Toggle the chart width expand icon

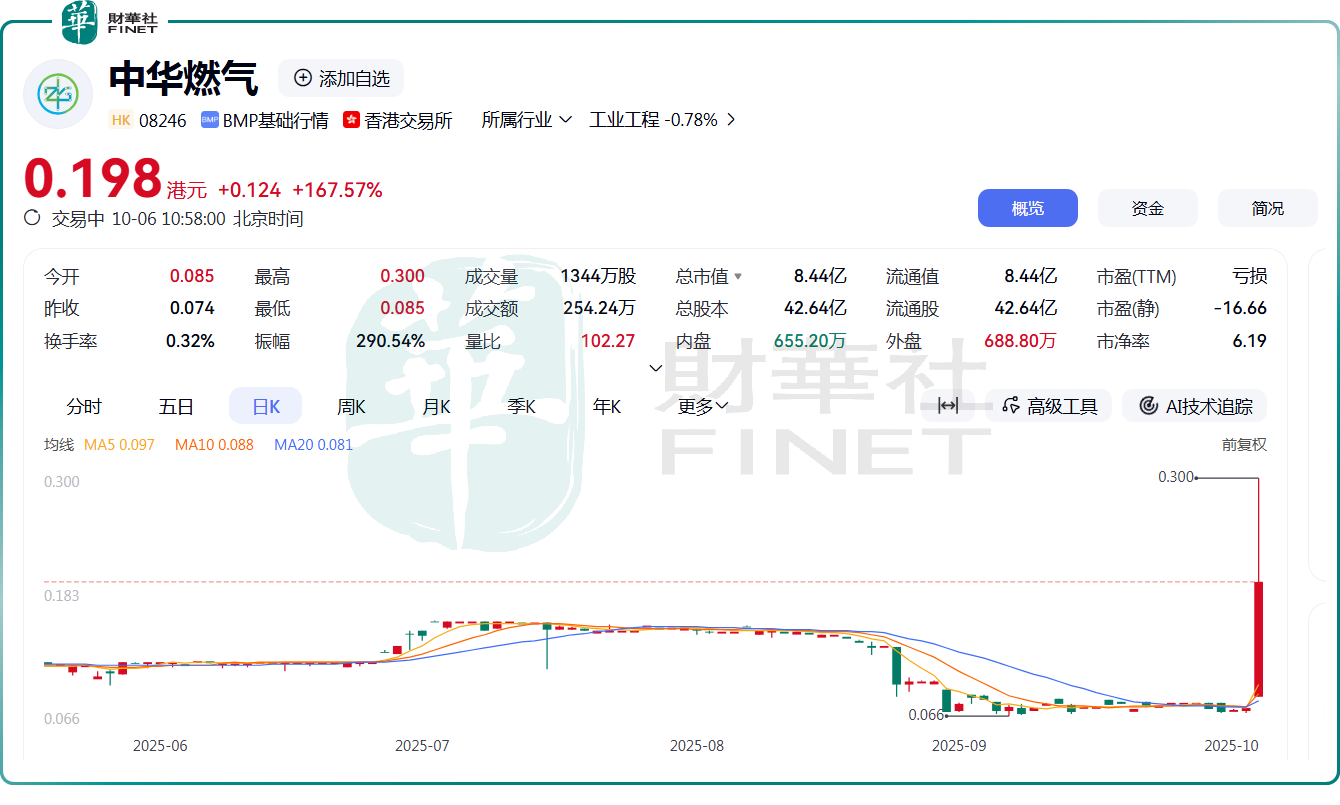coord(948,405)
